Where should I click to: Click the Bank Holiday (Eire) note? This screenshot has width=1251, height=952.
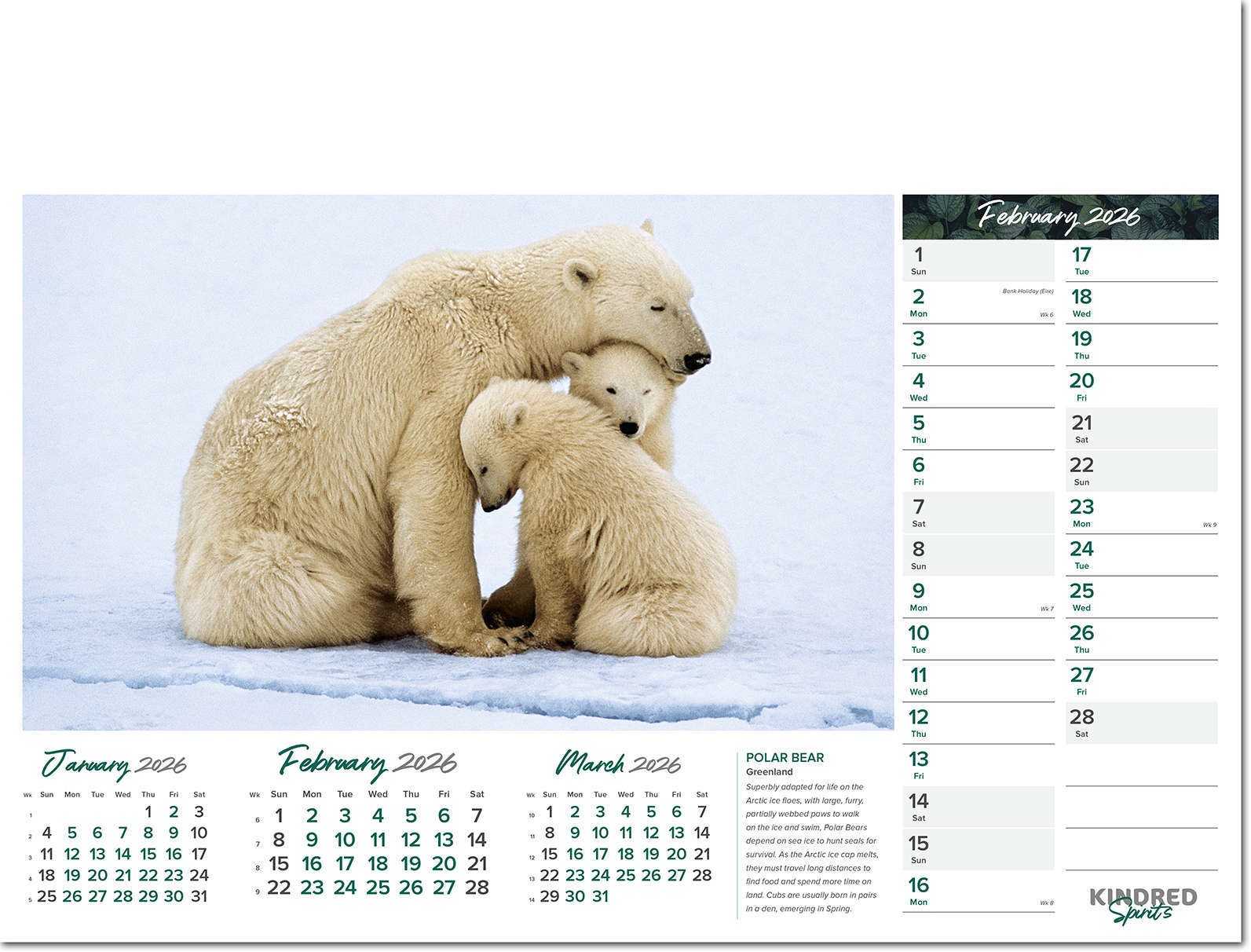pyautogui.click(x=1027, y=291)
